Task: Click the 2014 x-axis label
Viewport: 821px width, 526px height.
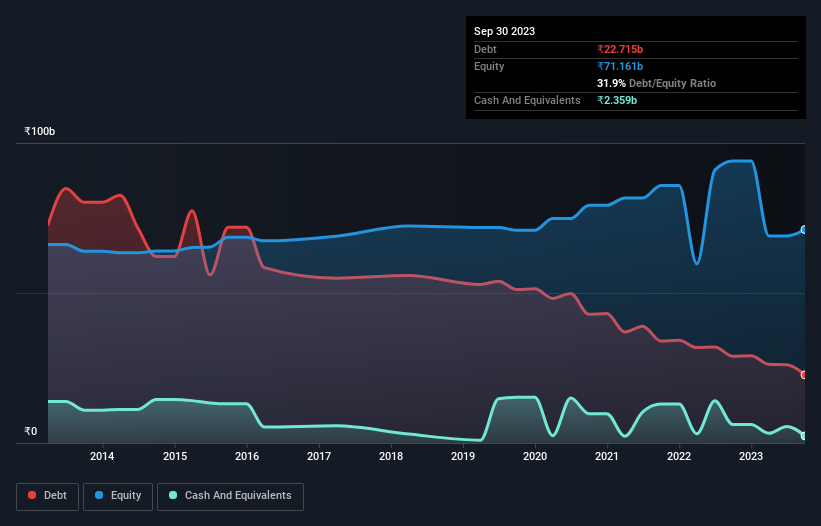Action: [x=102, y=456]
